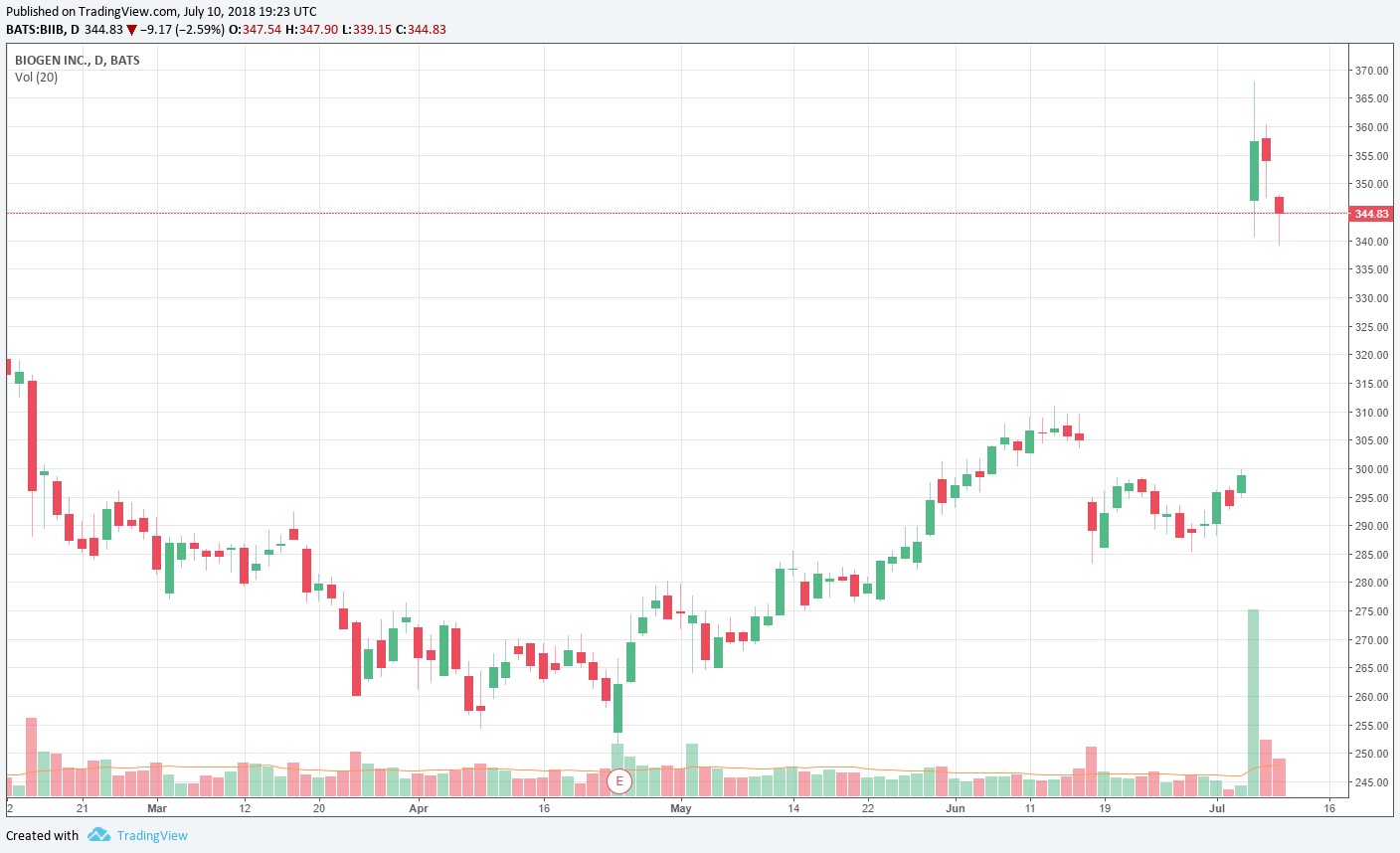
Task: Click the red 344.83 current price label
Action: tap(1371, 214)
